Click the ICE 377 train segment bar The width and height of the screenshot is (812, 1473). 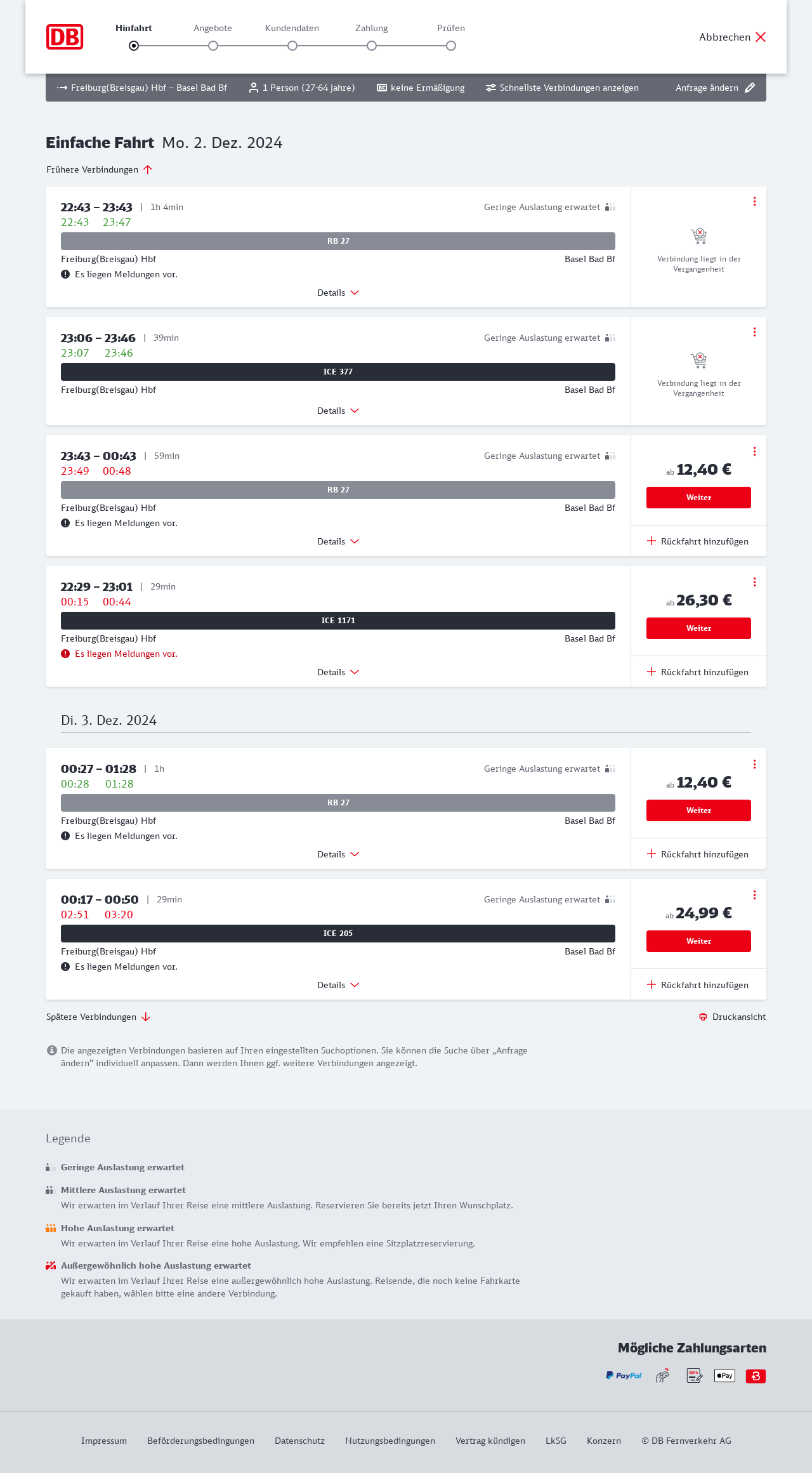pyautogui.click(x=338, y=372)
